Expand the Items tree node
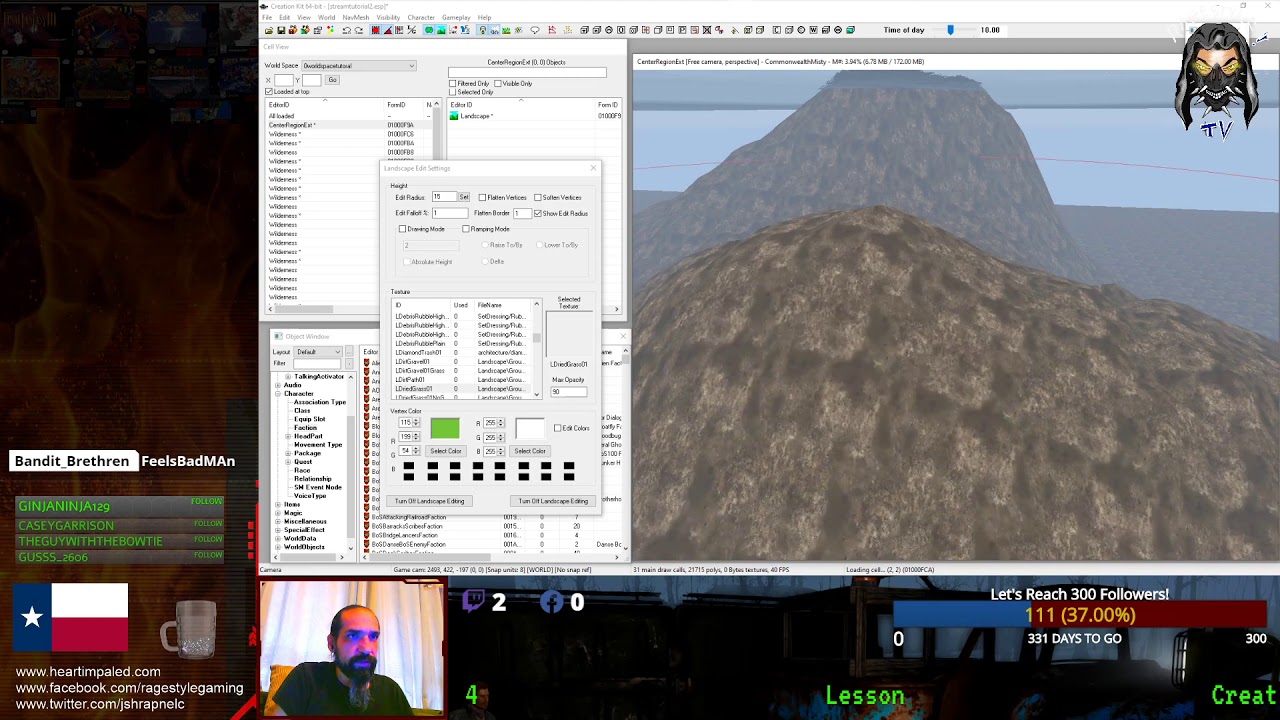Image resolution: width=1280 pixels, height=720 pixels. point(278,505)
